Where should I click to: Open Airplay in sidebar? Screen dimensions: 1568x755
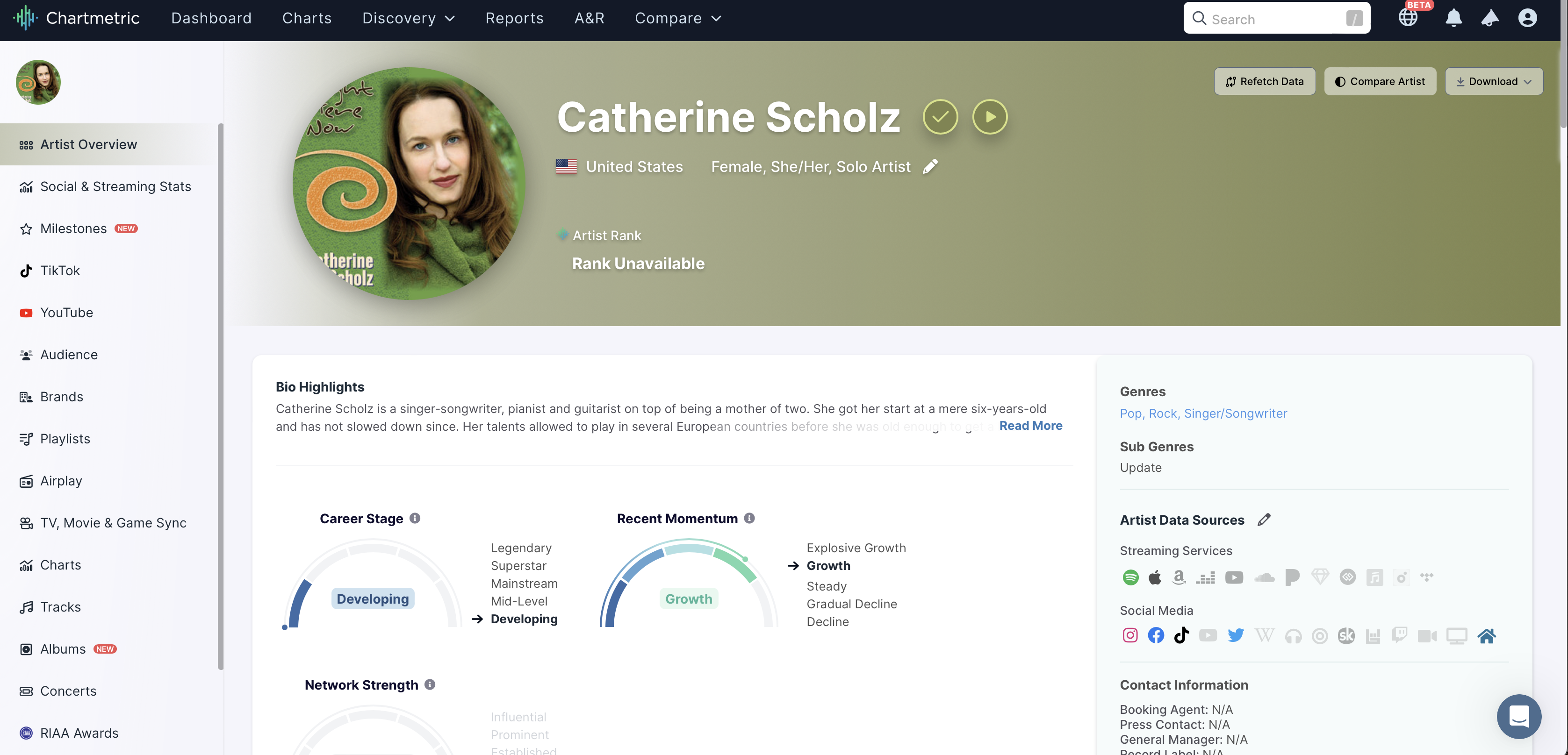pos(108,480)
